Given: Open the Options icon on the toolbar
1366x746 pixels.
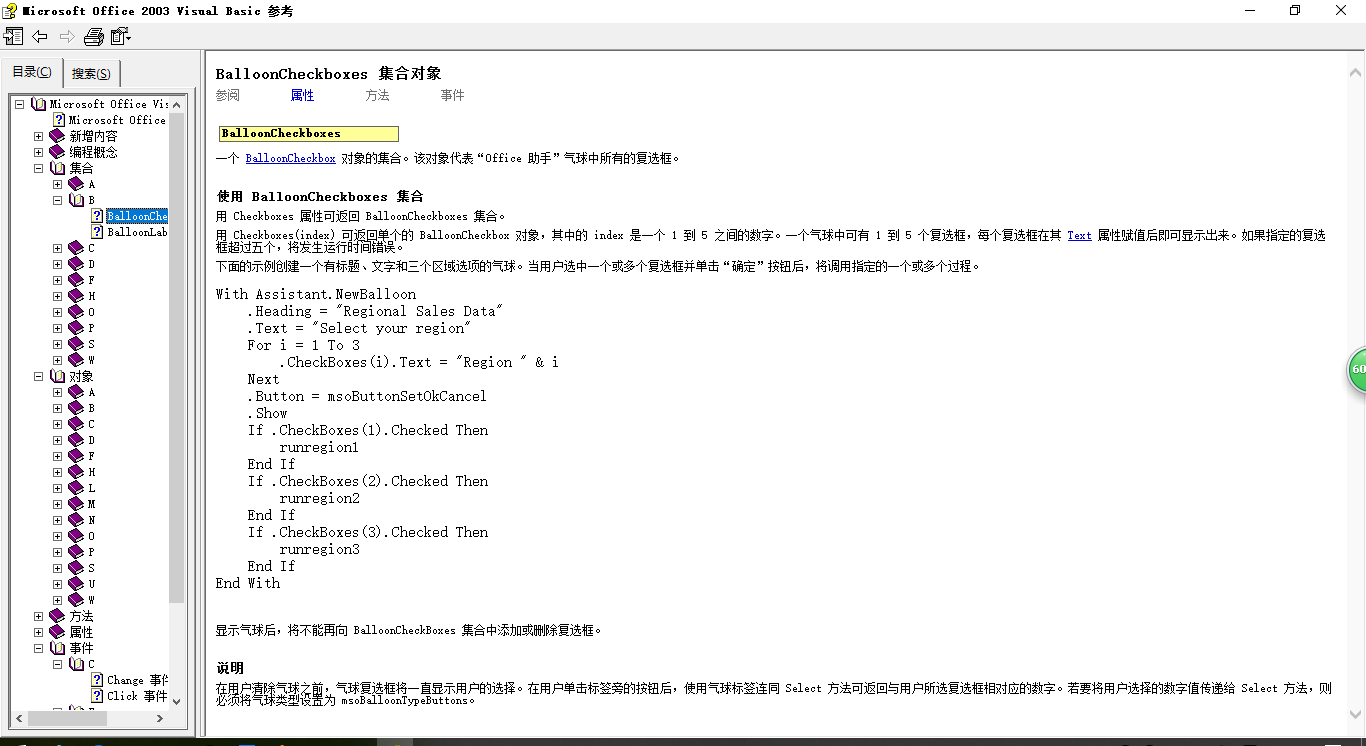Looking at the screenshot, I should (x=120, y=36).
